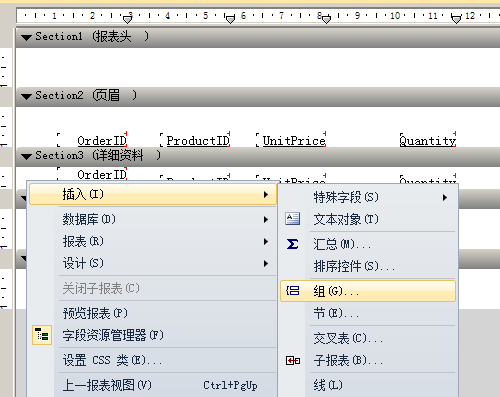The image size is (500, 397).
Task: Click the Section1 (报表头) section bar label
Action: [x=92, y=36]
